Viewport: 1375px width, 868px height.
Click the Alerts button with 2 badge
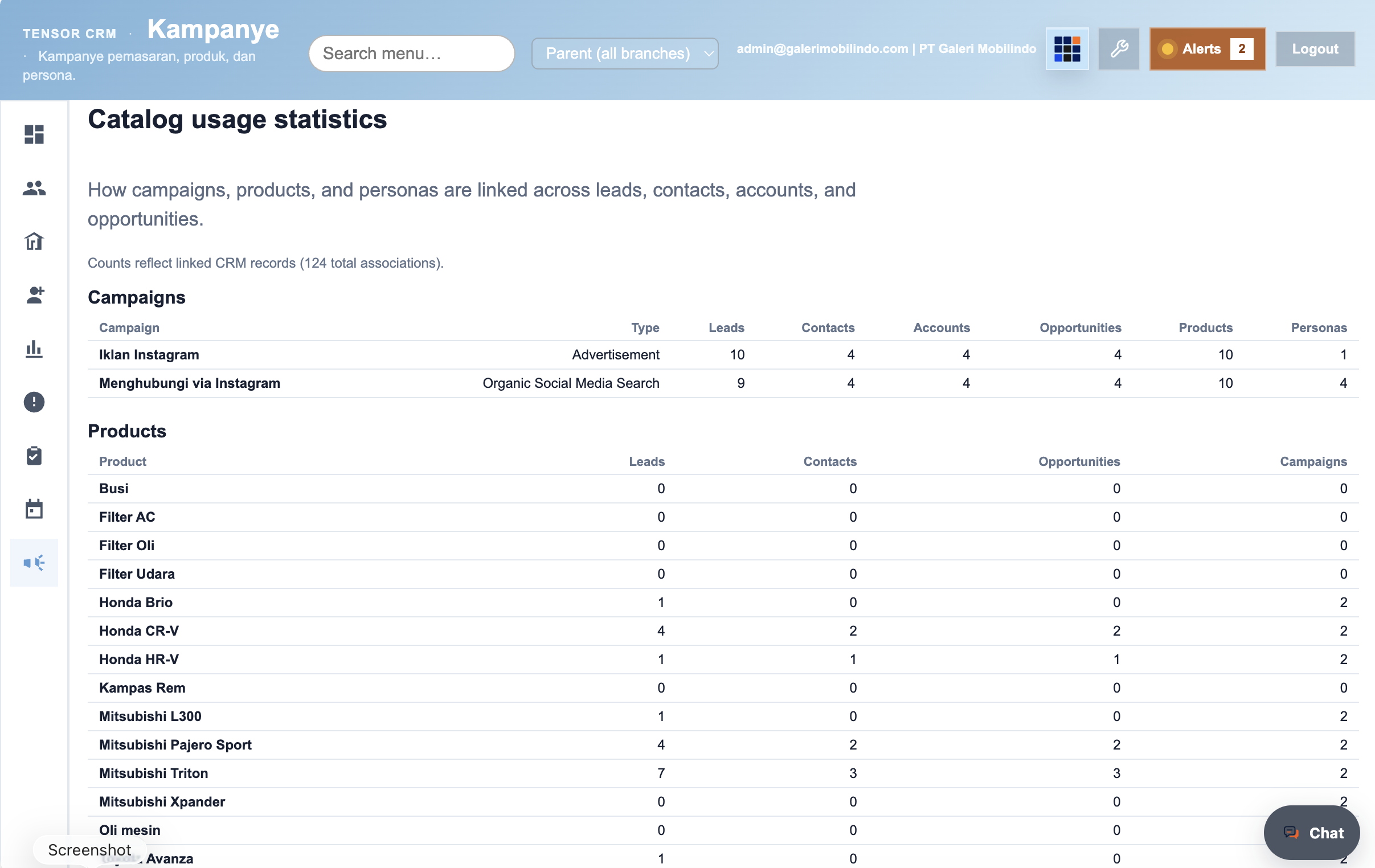1207,49
